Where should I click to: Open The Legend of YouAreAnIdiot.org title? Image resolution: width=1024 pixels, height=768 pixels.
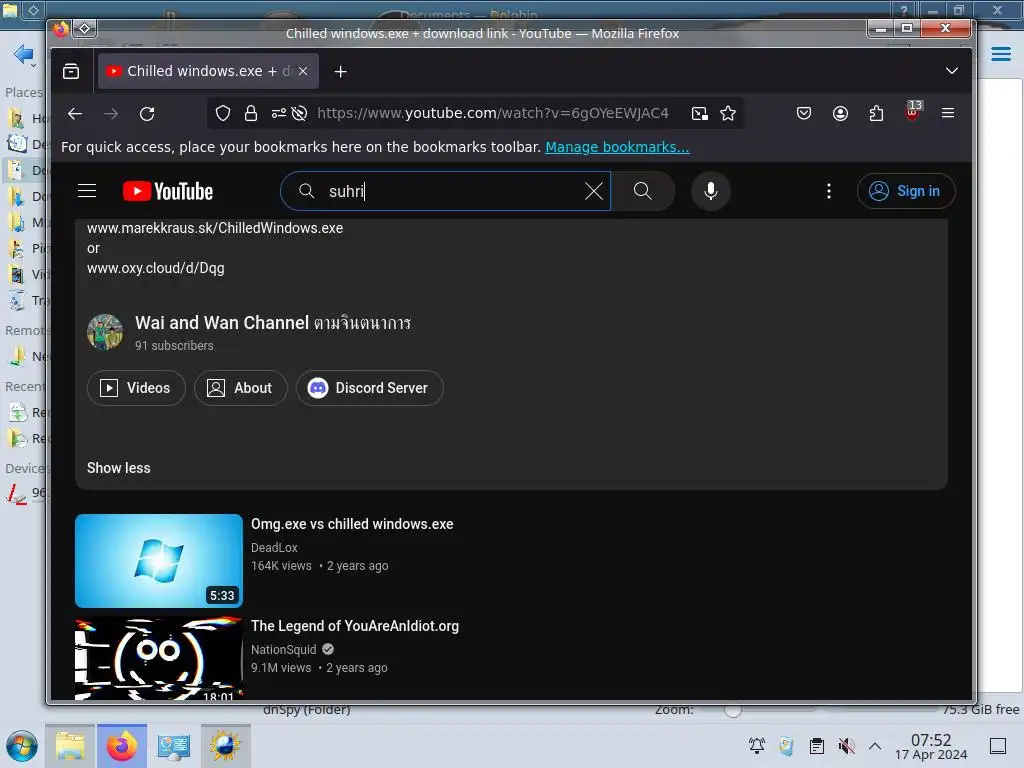(x=355, y=626)
